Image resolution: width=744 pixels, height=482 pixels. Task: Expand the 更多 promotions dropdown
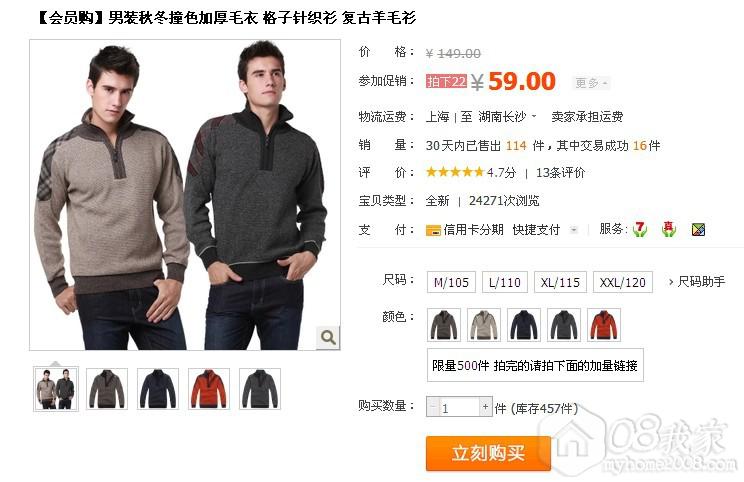click(x=591, y=83)
